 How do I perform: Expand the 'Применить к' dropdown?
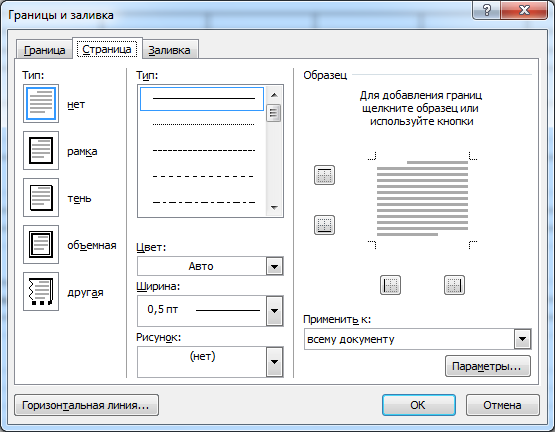(522, 339)
